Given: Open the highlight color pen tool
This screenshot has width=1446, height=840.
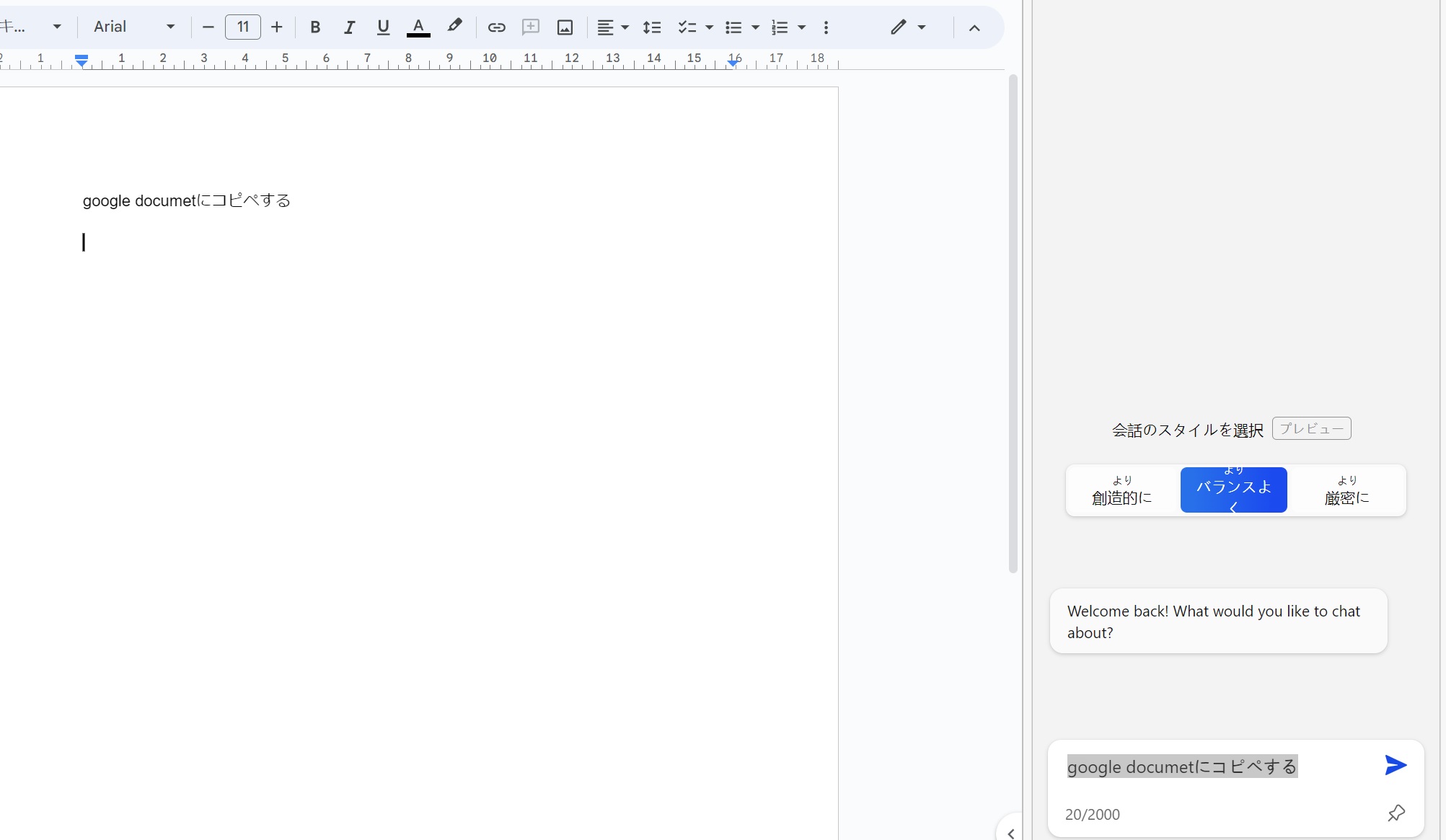Looking at the screenshot, I should (x=454, y=27).
